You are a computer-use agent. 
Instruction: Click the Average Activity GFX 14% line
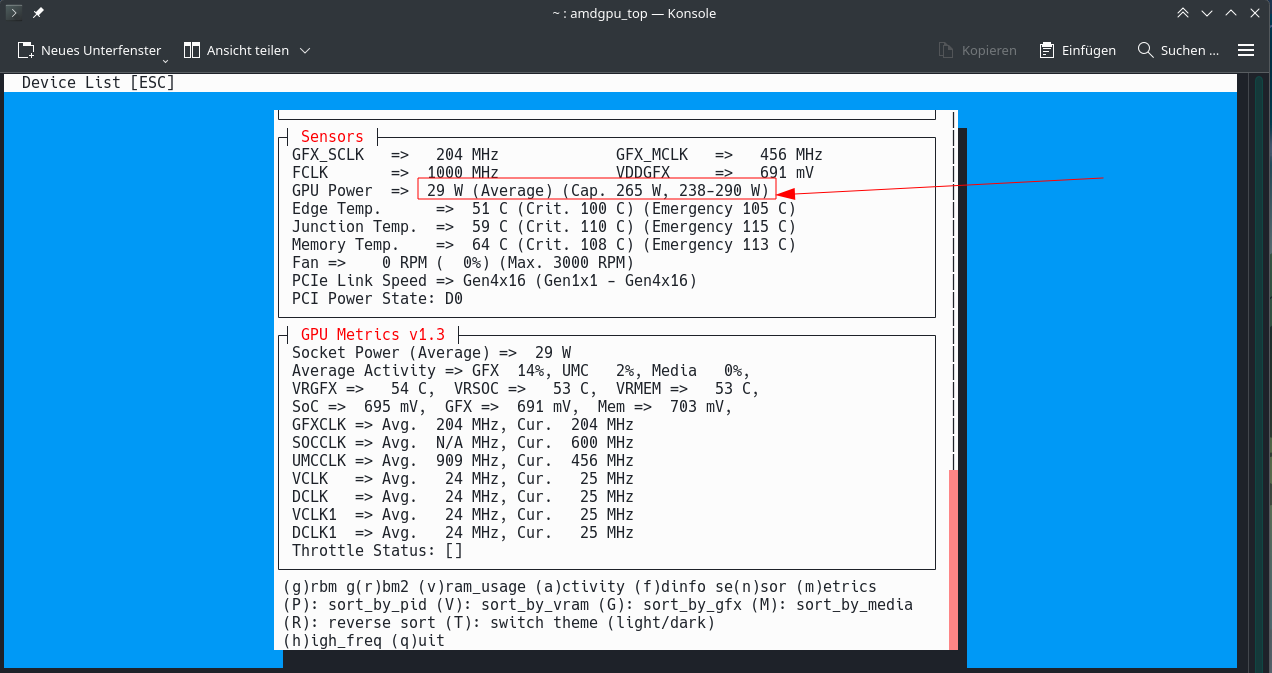tap(521, 371)
